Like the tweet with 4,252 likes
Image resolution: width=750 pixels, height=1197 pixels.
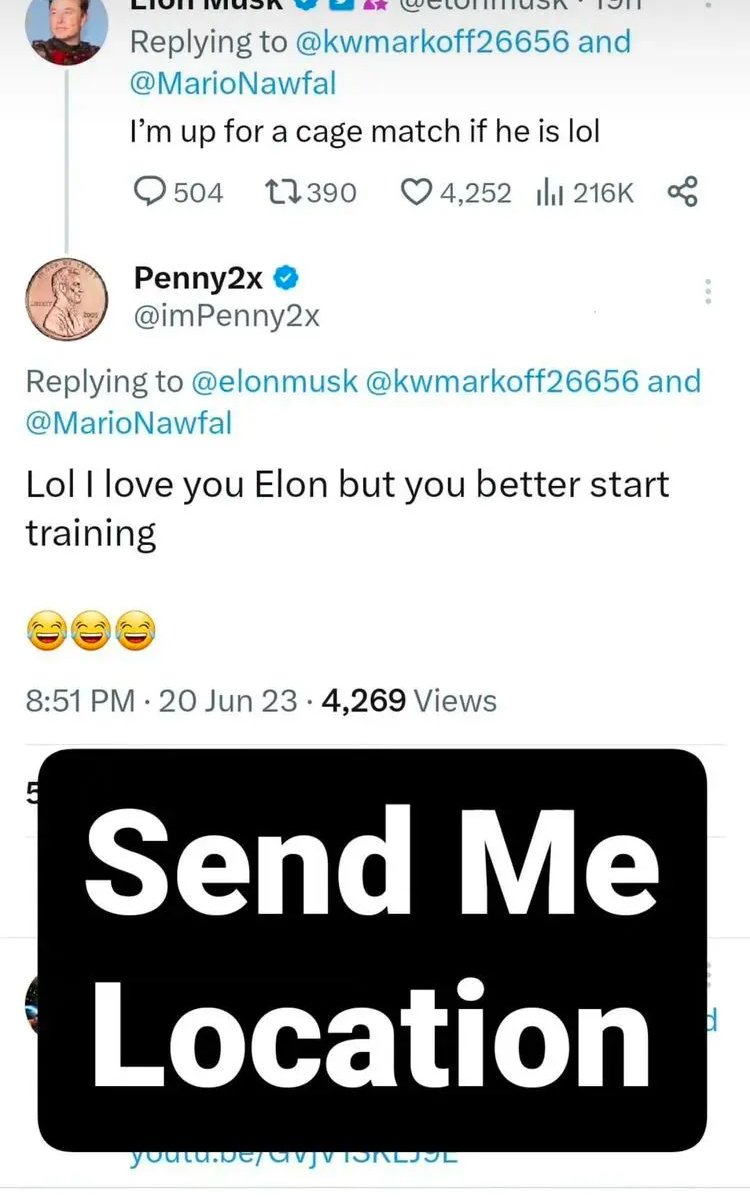pyautogui.click(x=416, y=192)
